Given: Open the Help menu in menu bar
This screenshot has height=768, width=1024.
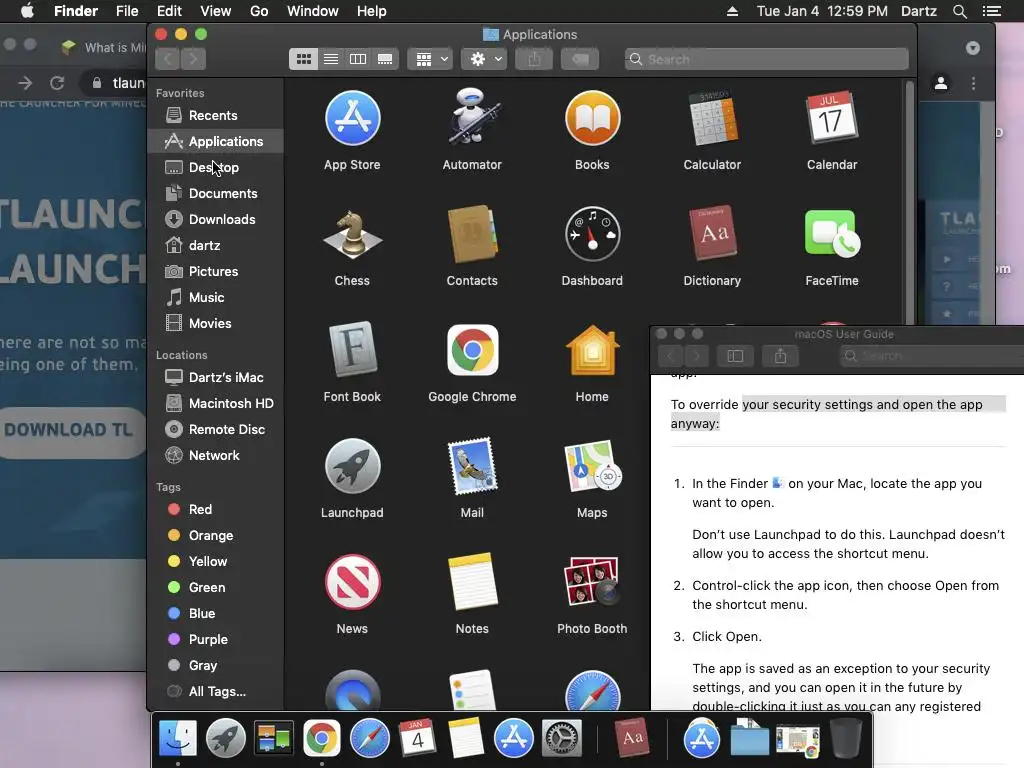Looking at the screenshot, I should click(372, 11).
